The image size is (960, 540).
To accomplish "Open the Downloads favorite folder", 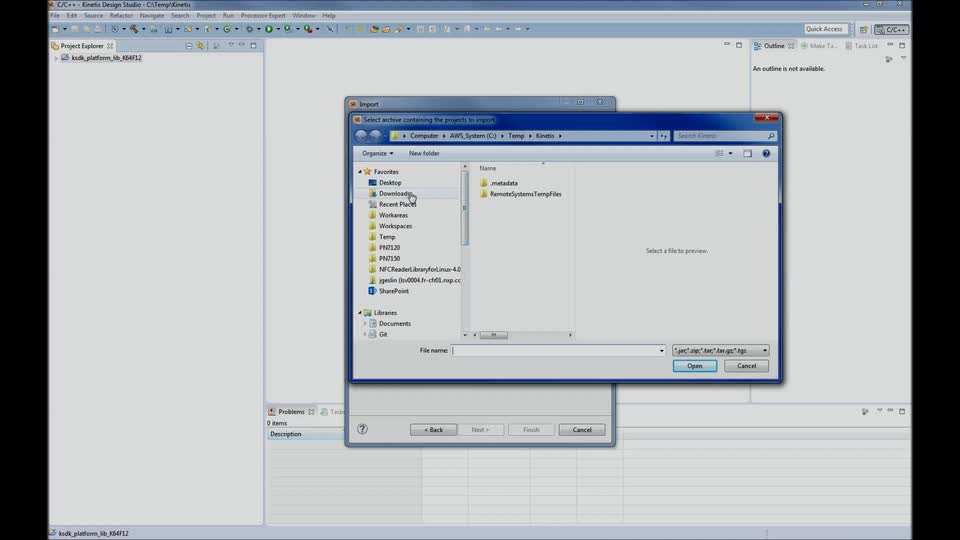I will [395, 194].
